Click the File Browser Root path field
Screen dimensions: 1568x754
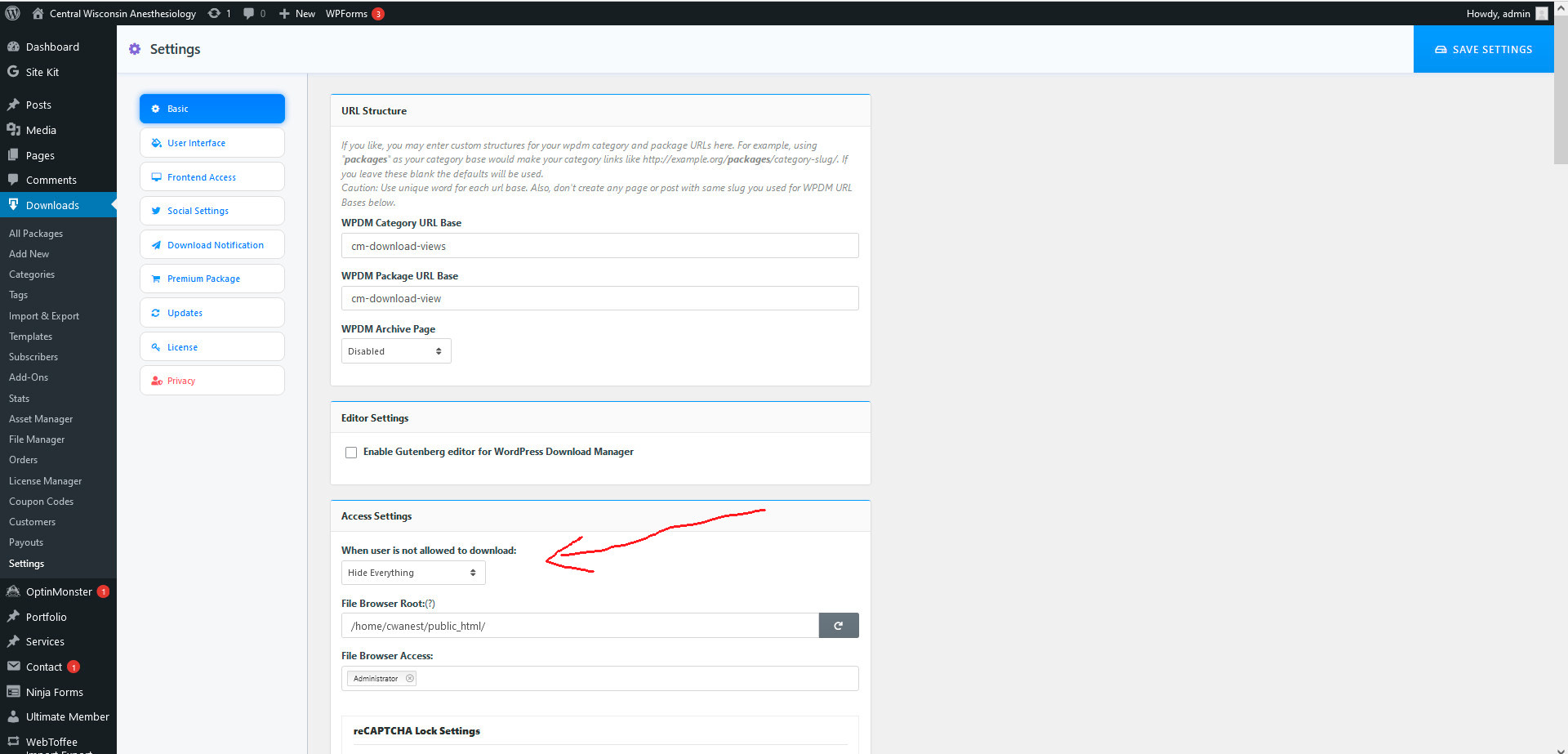[x=580, y=626]
